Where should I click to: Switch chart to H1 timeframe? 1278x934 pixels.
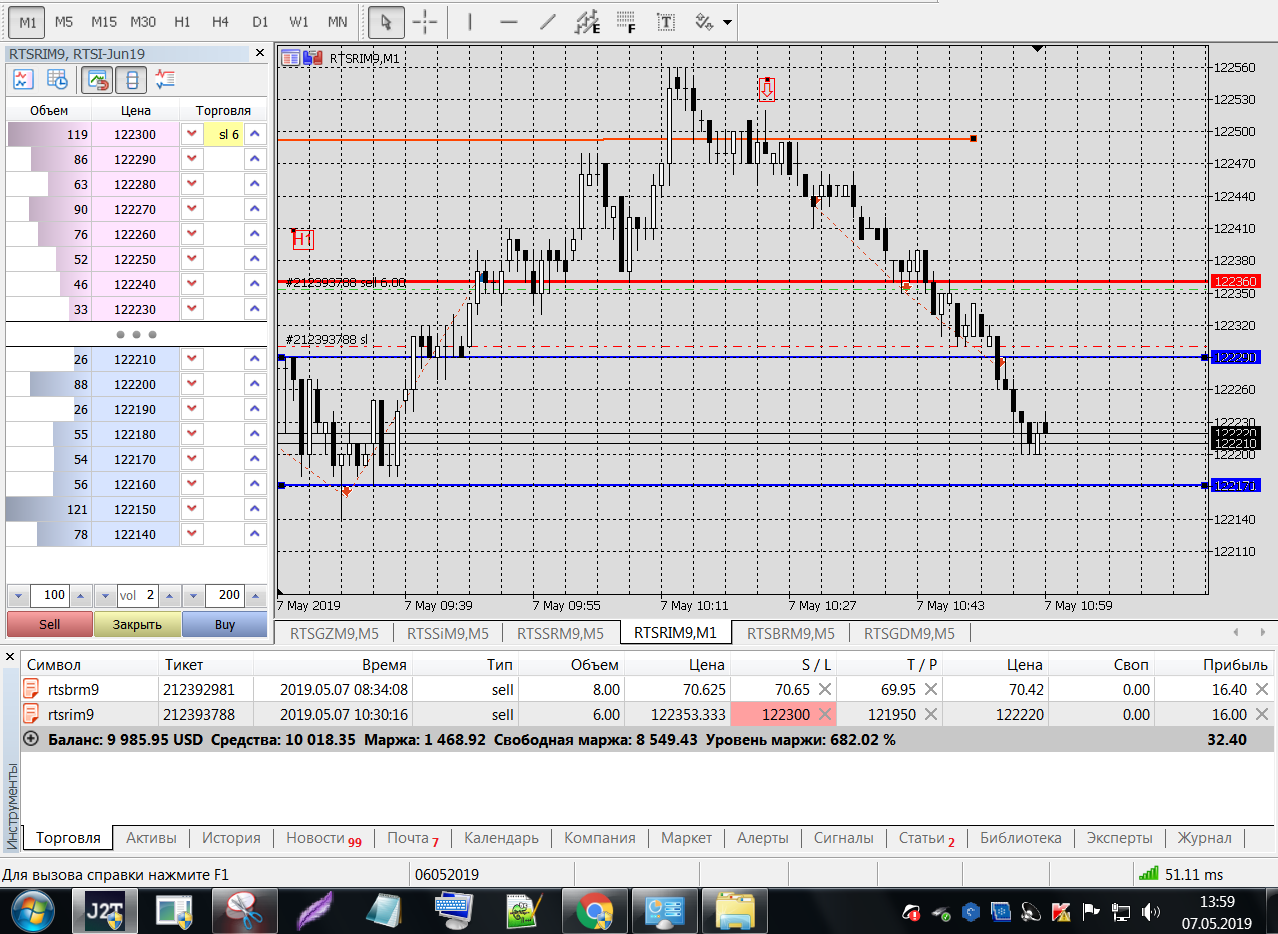(x=182, y=21)
